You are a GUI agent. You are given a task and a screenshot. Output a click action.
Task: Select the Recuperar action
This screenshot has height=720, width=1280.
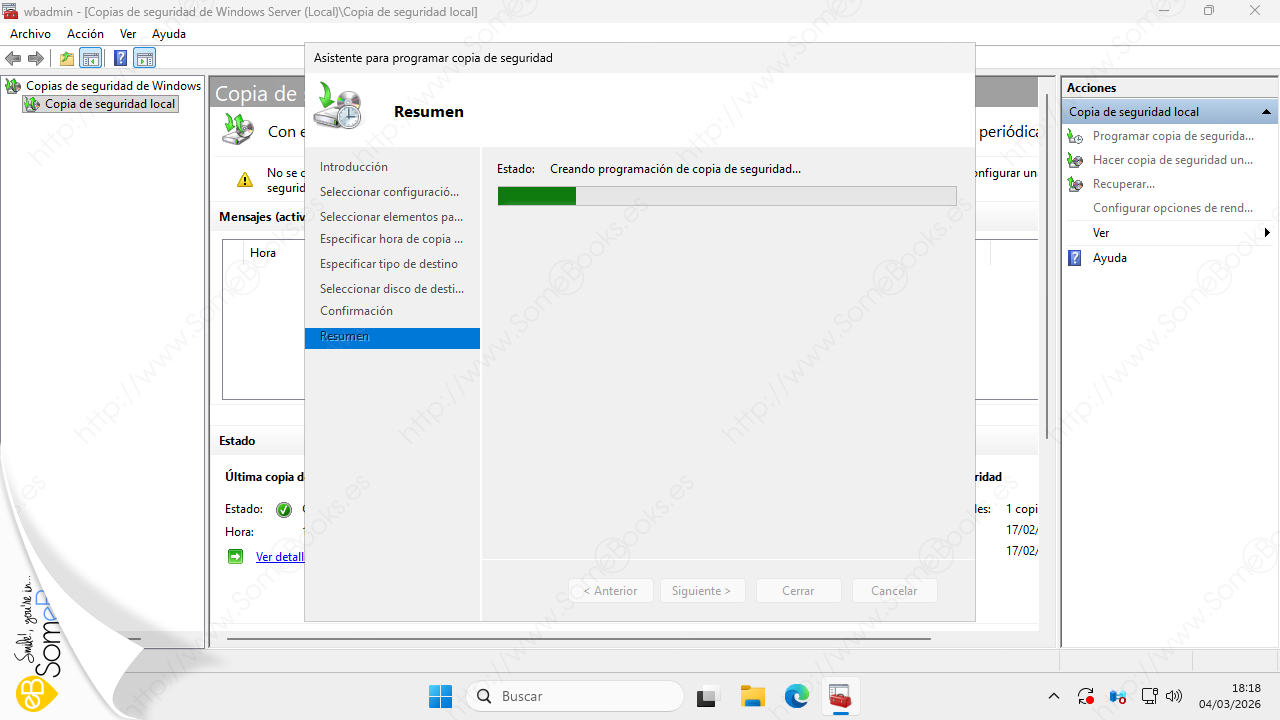pos(1123,184)
